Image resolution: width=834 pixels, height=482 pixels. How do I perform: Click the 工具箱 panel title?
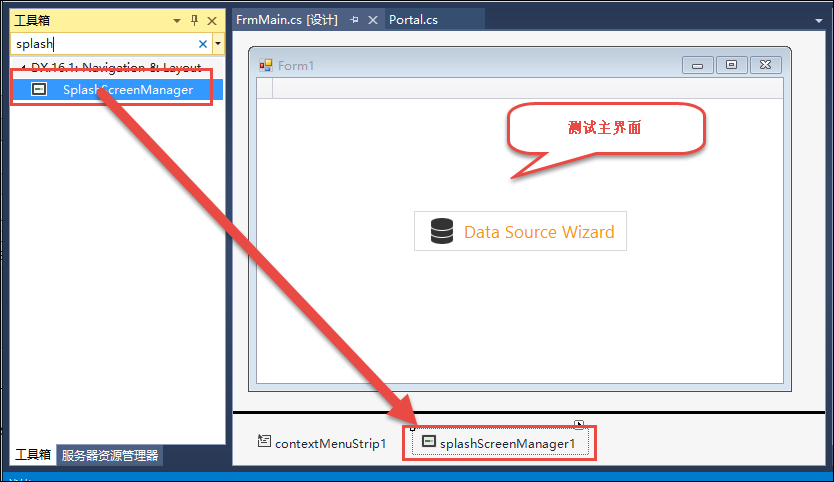(x=32, y=21)
